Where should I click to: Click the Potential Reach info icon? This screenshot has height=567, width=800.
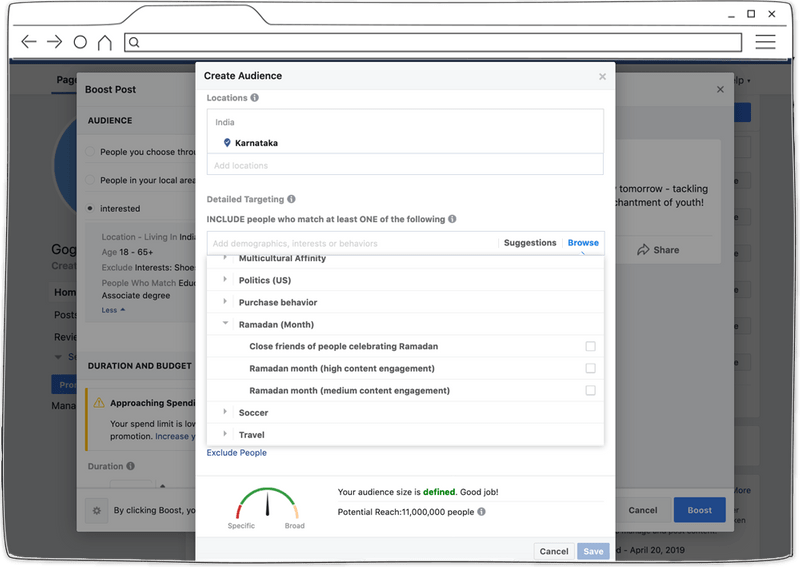click(481, 511)
